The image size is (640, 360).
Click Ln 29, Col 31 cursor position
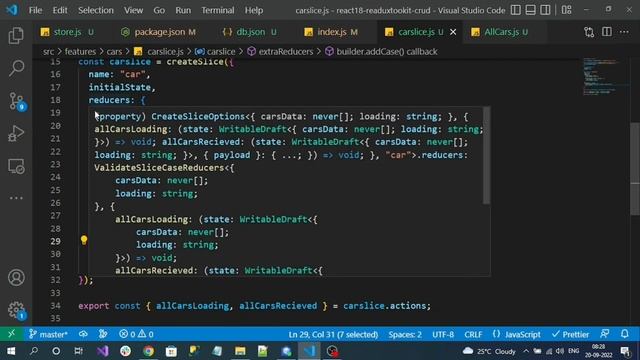[x=333, y=334]
